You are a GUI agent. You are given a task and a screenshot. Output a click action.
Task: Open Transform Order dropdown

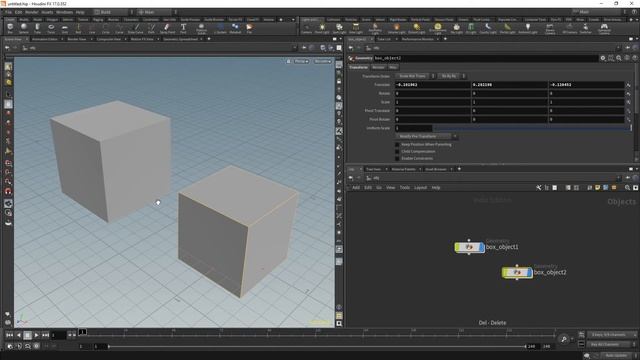click(x=415, y=76)
